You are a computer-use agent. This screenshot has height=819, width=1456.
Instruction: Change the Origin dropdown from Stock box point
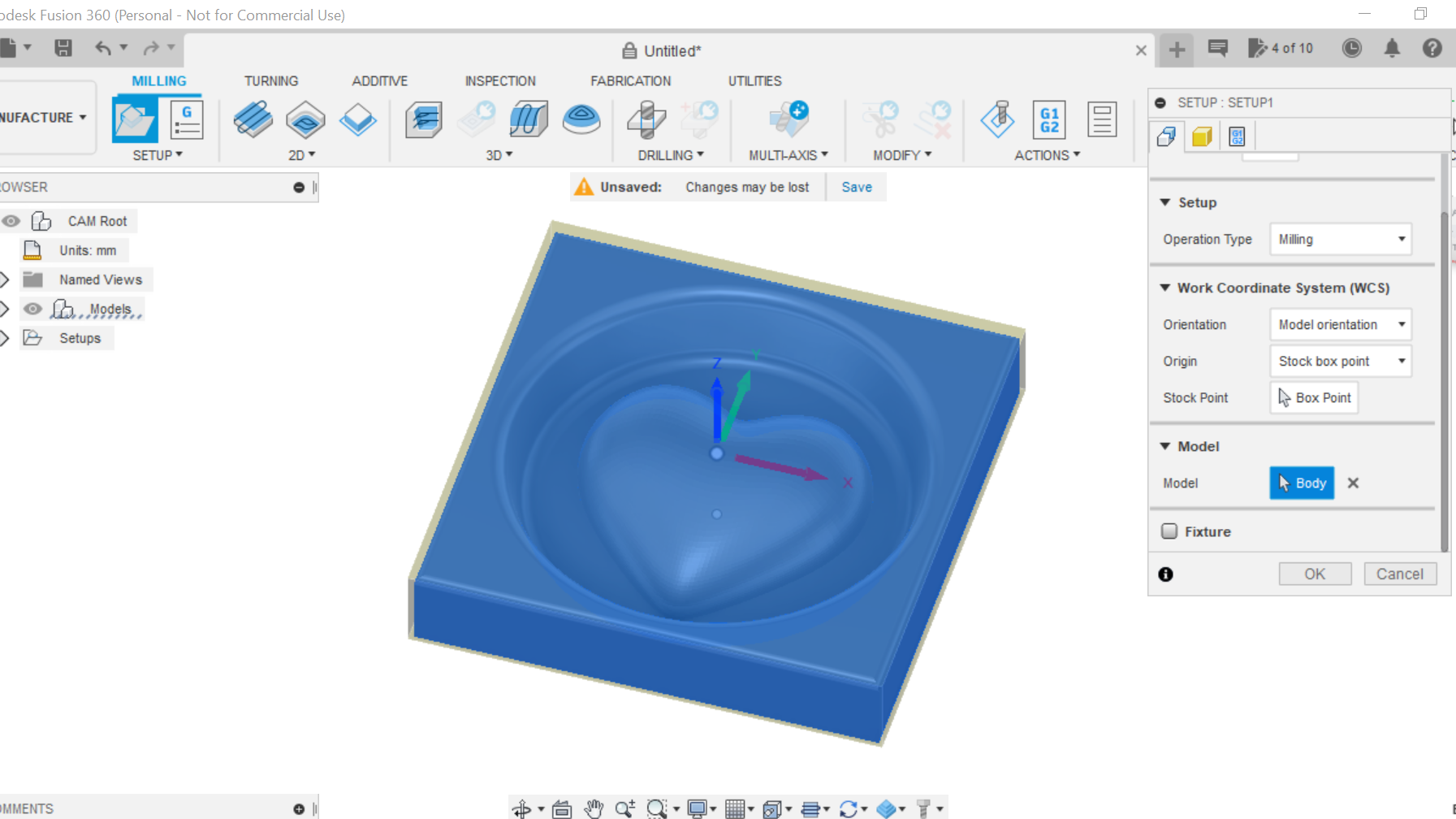[1340, 361]
